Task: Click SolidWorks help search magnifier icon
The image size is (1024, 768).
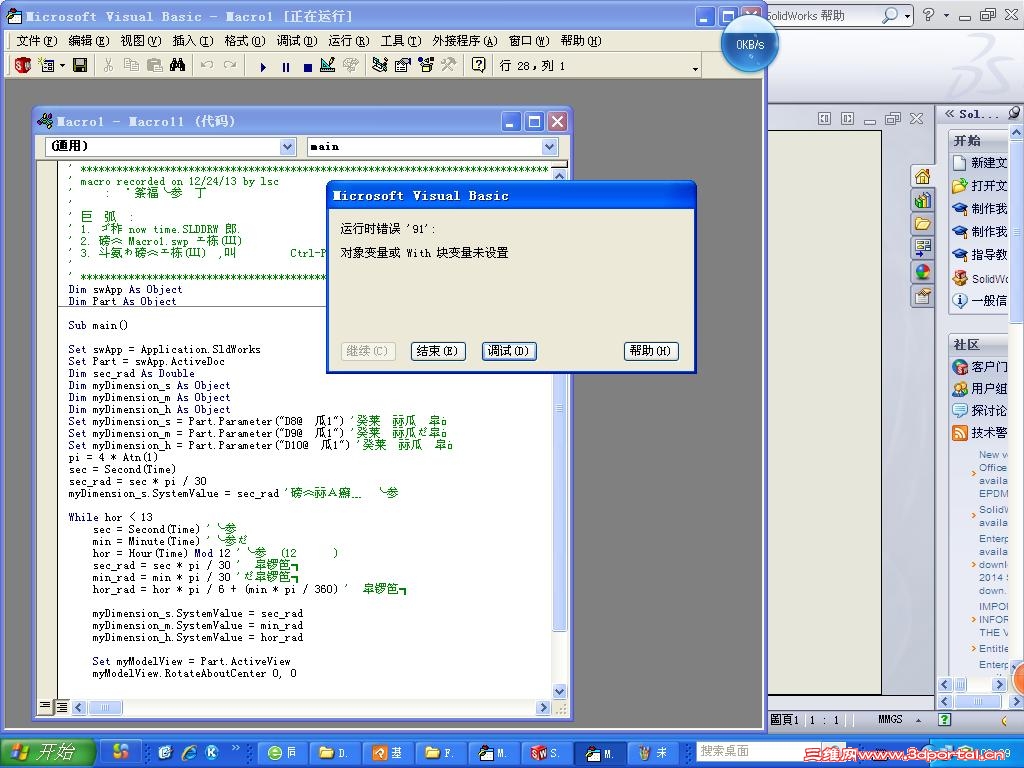Action: (889, 15)
